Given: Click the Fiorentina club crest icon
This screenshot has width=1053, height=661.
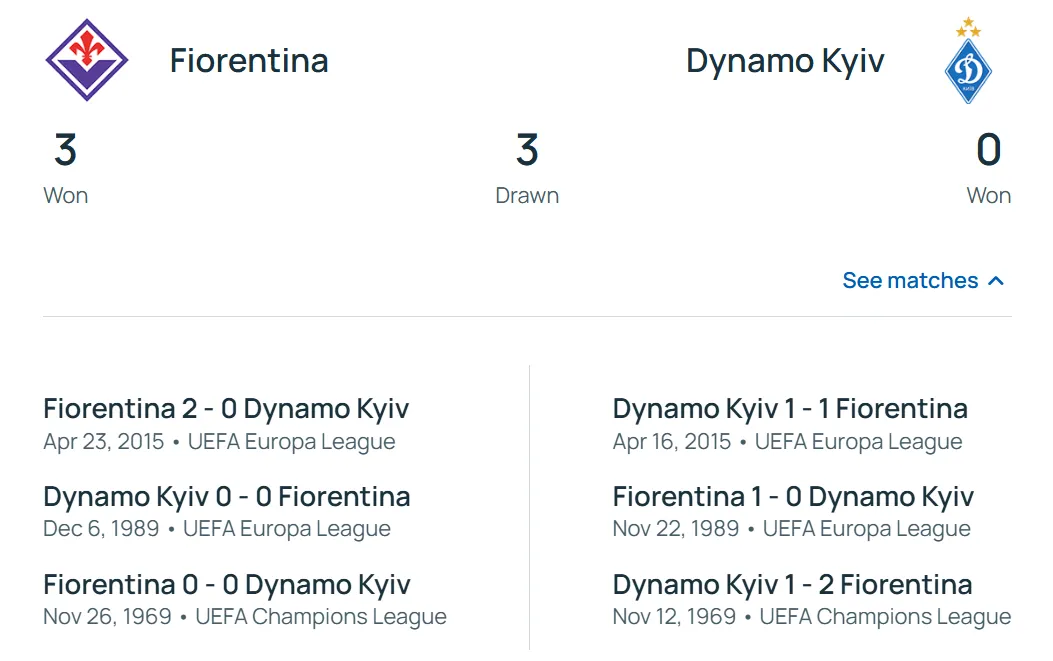Looking at the screenshot, I should (87, 60).
